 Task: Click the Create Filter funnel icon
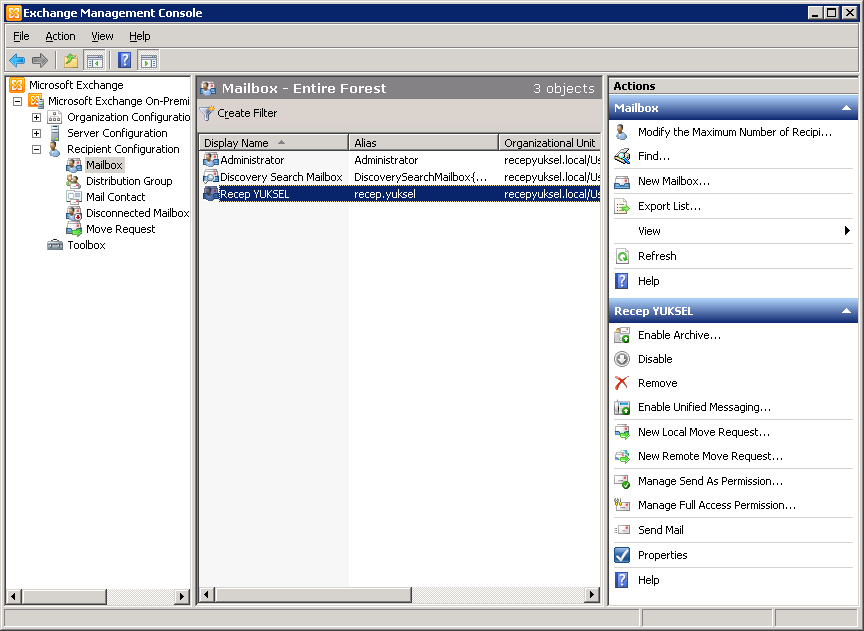tap(207, 113)
